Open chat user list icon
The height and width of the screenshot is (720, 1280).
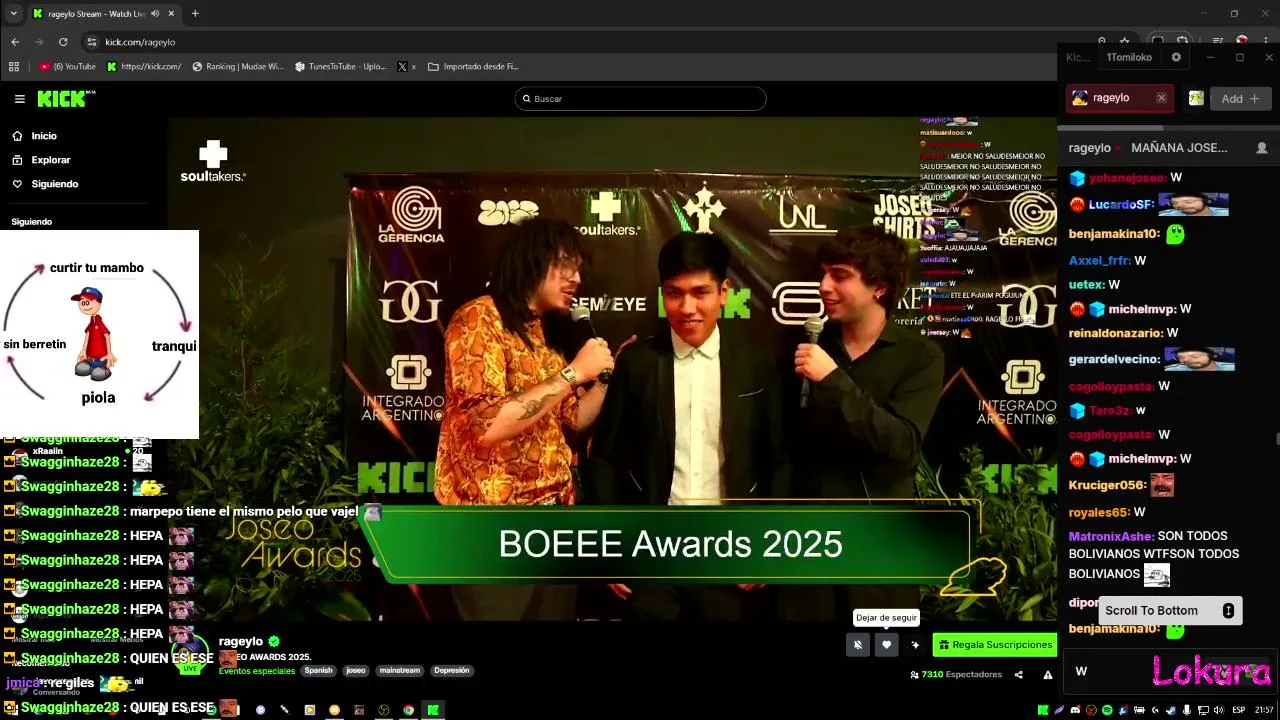(x=1261, y=148)
